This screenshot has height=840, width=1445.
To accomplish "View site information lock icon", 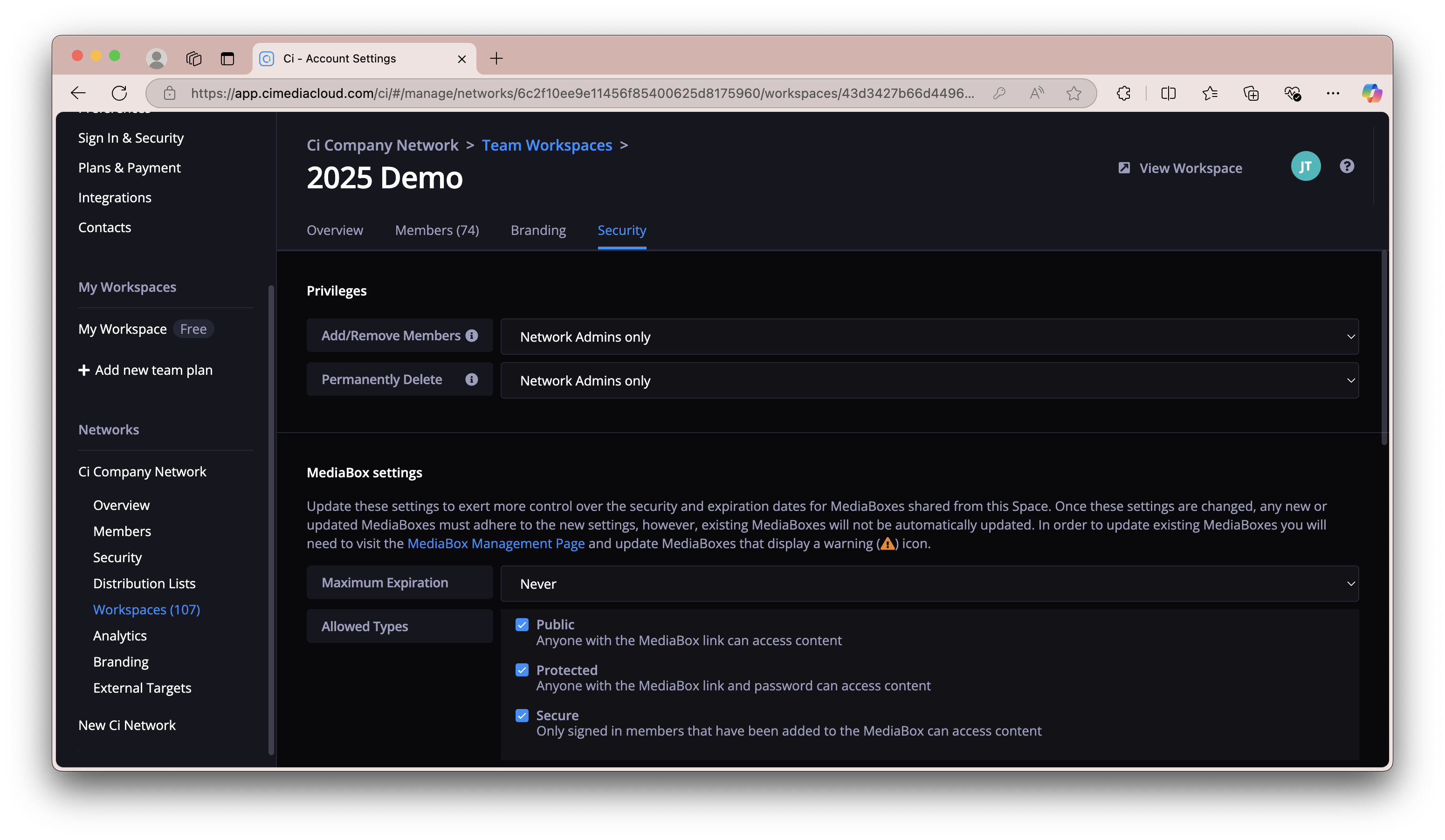I will (x=169, y=93).
